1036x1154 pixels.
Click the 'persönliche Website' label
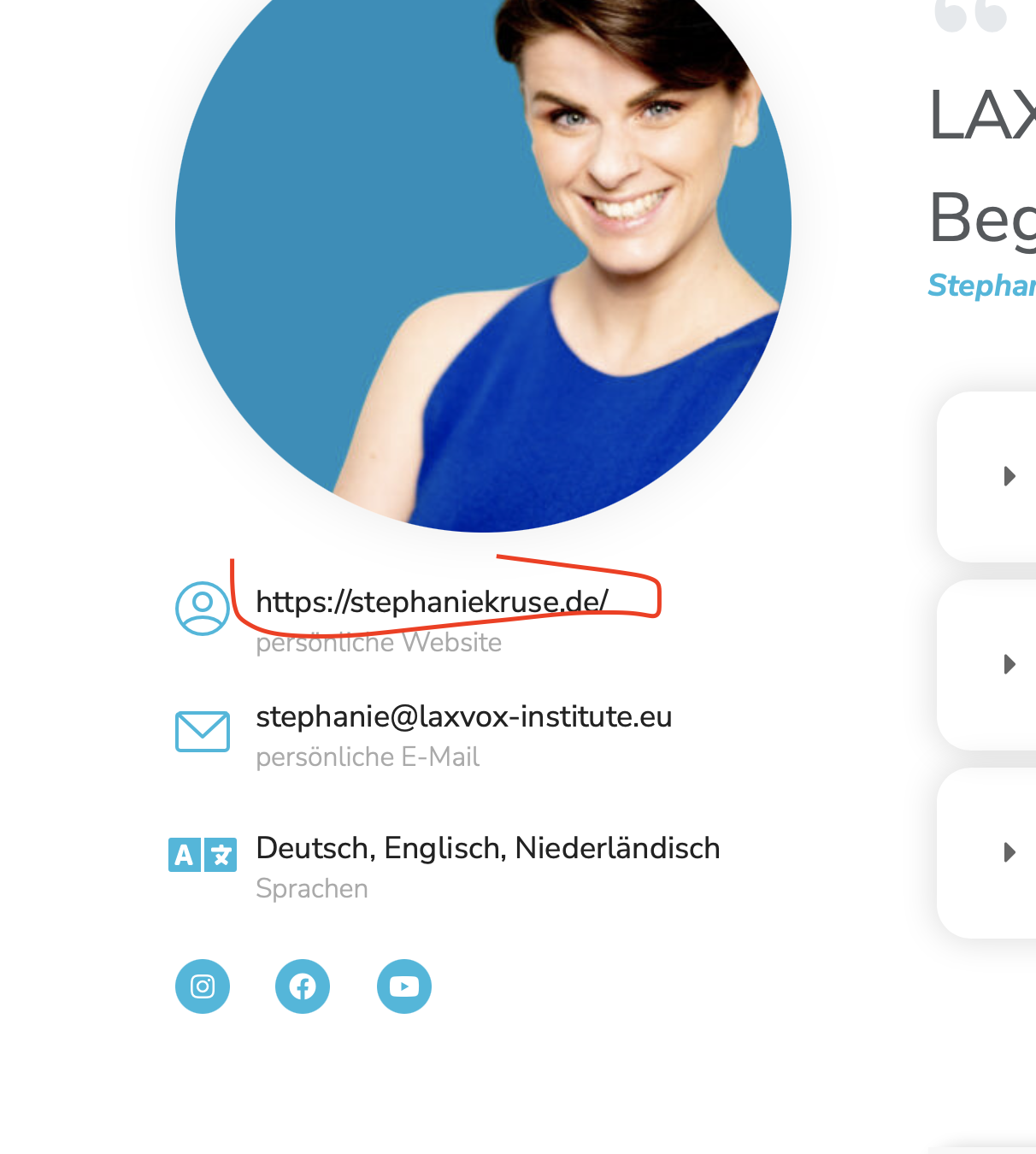tap(379, 642)
